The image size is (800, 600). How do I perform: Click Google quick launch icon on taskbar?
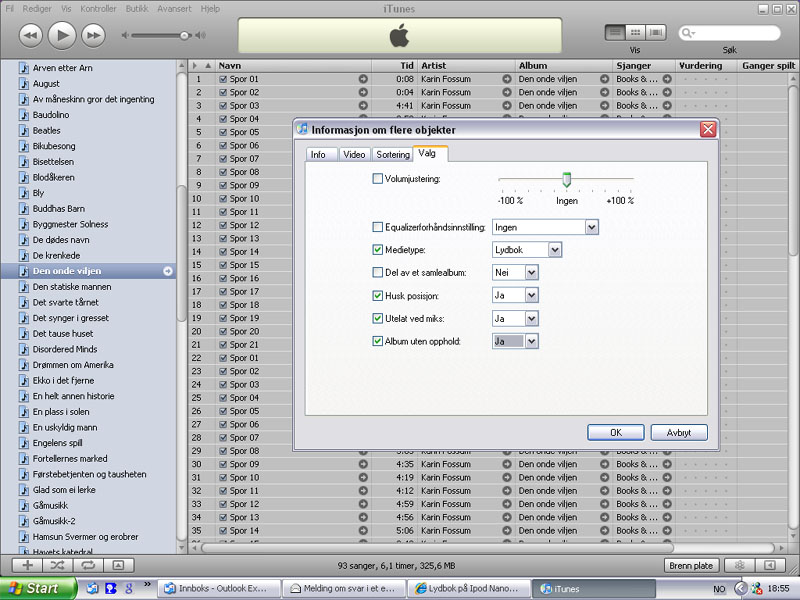click(x=129, y=588)
